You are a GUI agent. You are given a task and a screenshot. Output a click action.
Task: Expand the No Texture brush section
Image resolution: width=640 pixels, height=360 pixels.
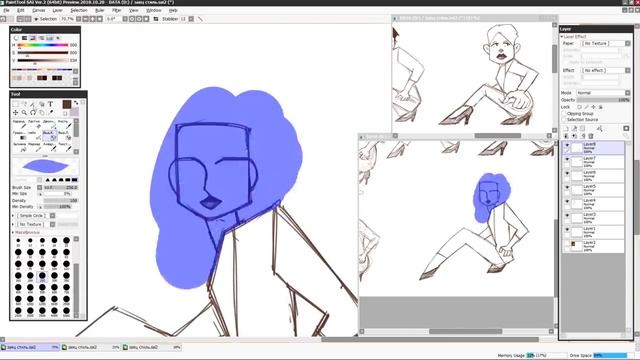coord(13,224)
